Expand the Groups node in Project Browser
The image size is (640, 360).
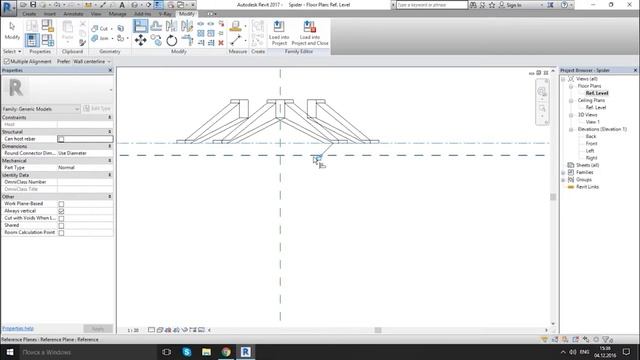pos(563,180)
